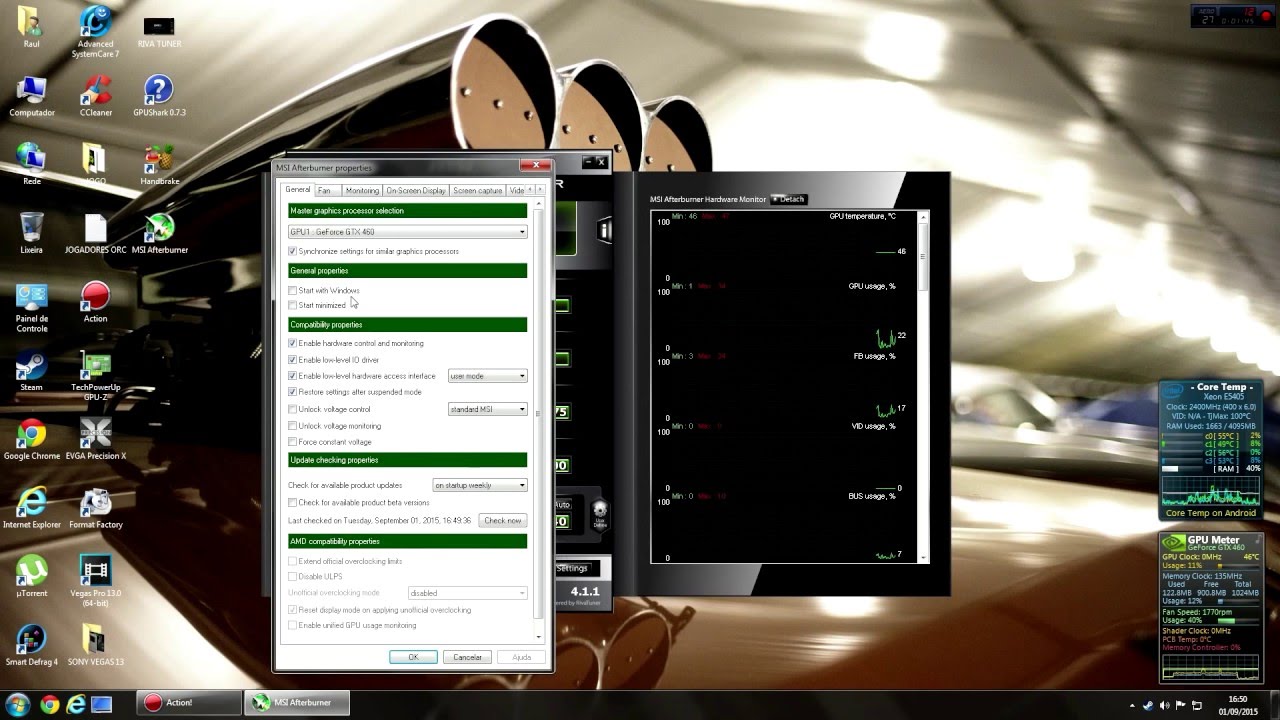1280x720 pixels.
Task: Click the properties dialog vertical scrollbar
Action: (x=539, y=420)
